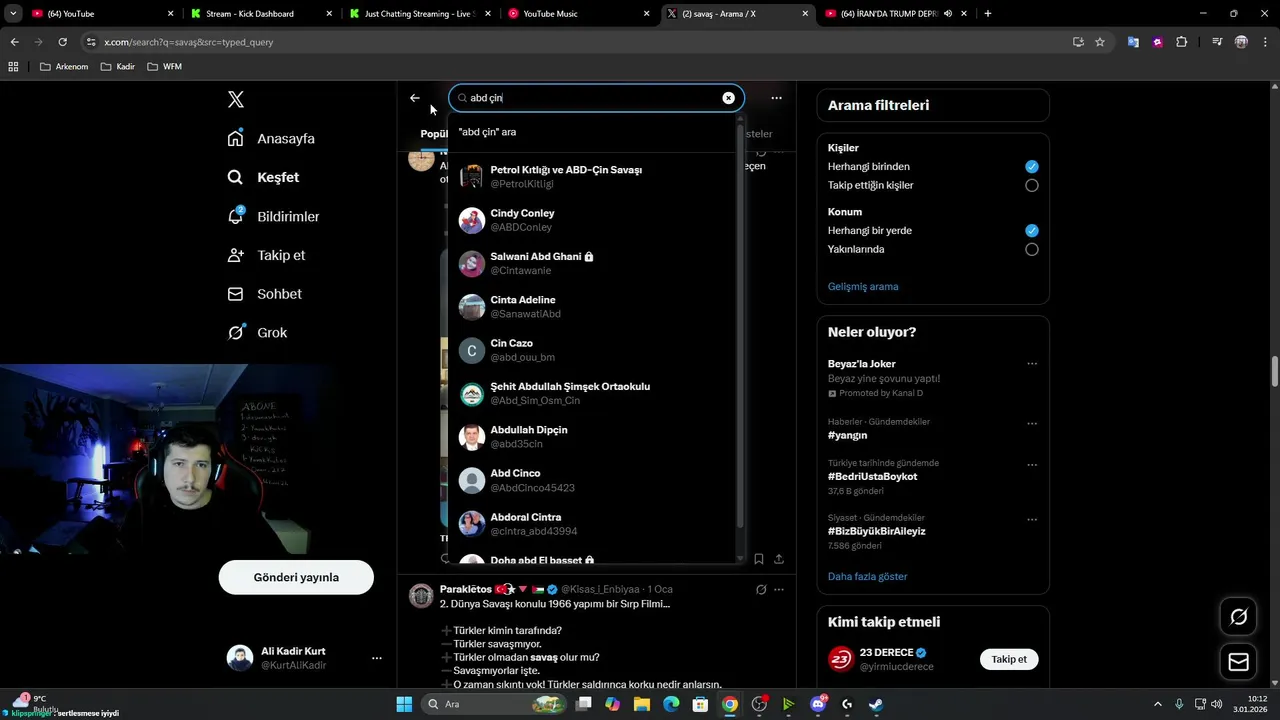Viewport: 1280px width, 720px height.
Task: Select Herhangi birinden radio option
Action: pyautogui.click(x=1031, y=167)
